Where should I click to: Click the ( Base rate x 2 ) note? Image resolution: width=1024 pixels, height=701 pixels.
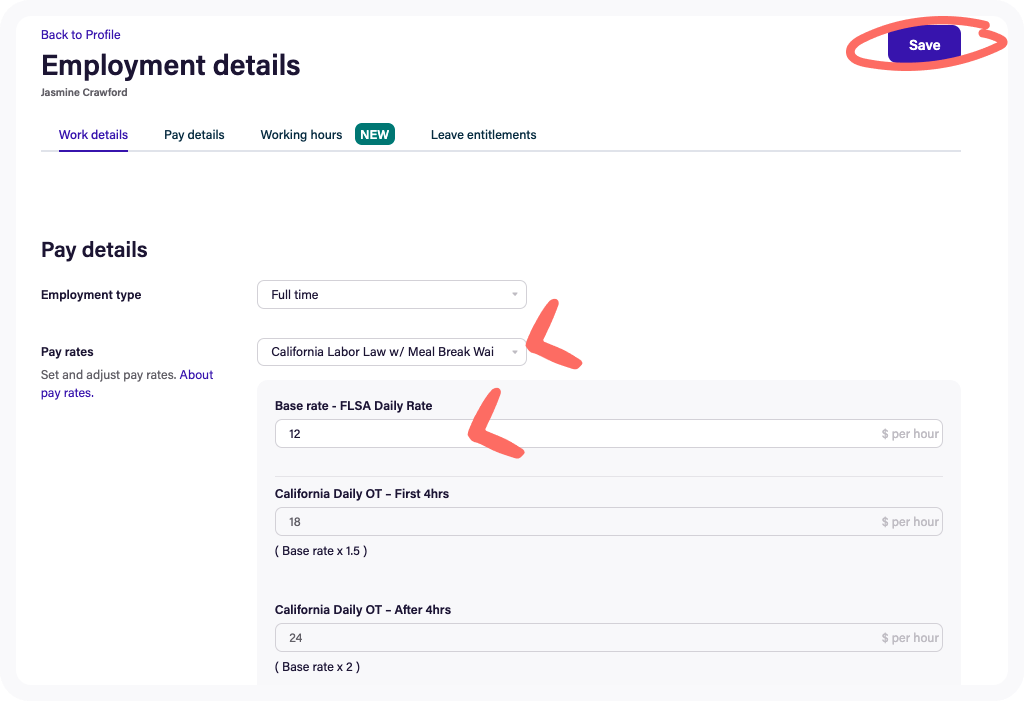[317, 667]
